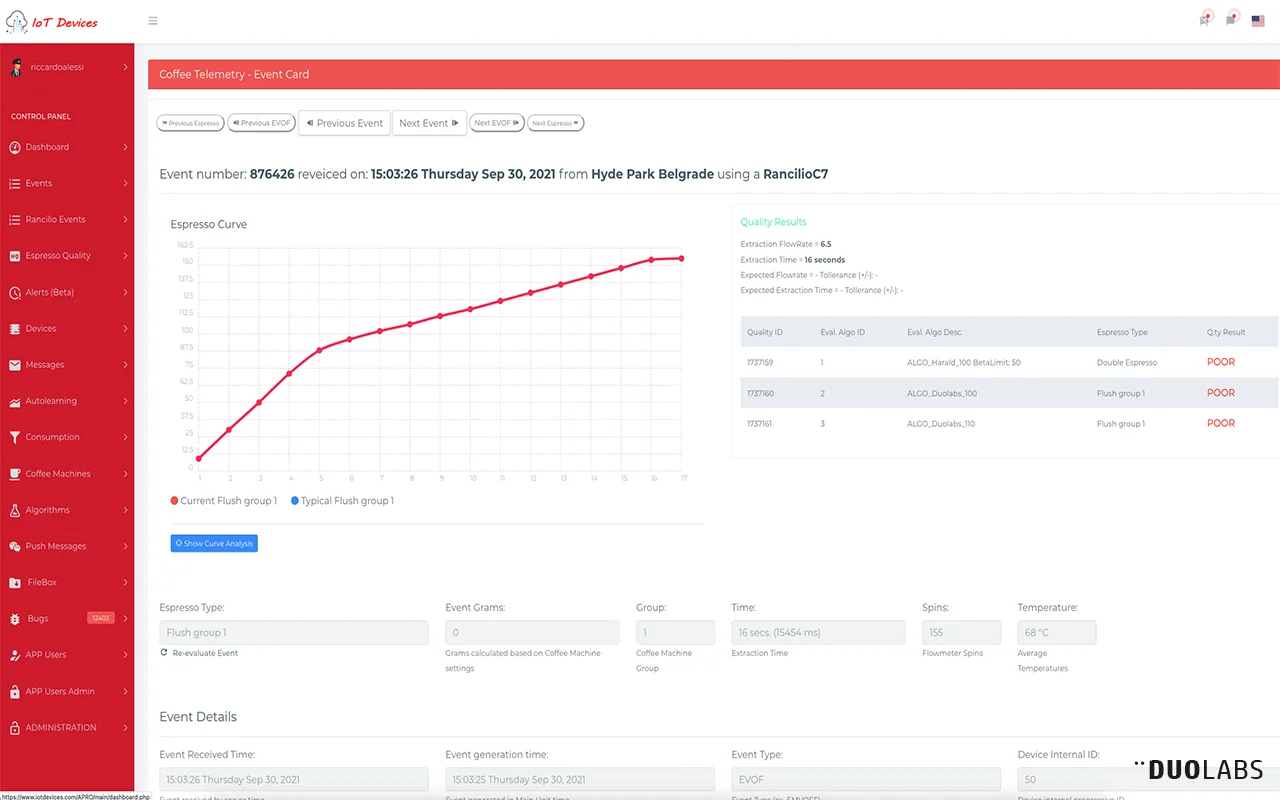Expand the Coffee Machines submenu chevron
The image size is (1280, 800).
pyautogui.click(x=126, y=474)
